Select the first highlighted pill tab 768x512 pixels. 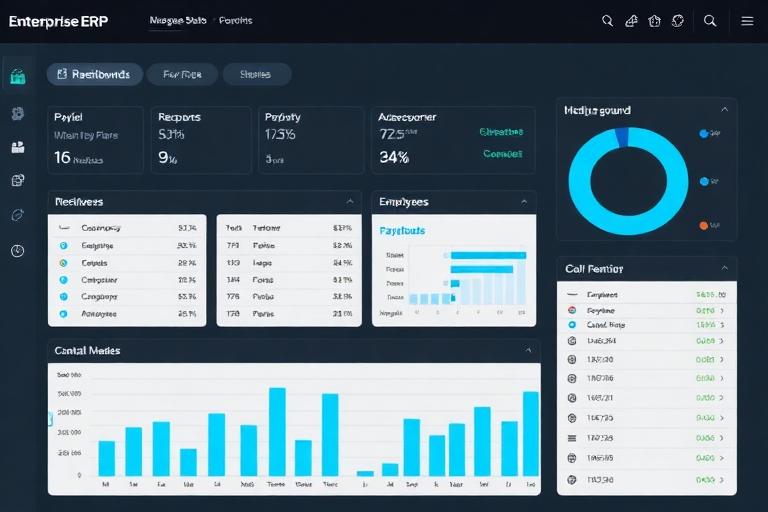click(93, 74)
